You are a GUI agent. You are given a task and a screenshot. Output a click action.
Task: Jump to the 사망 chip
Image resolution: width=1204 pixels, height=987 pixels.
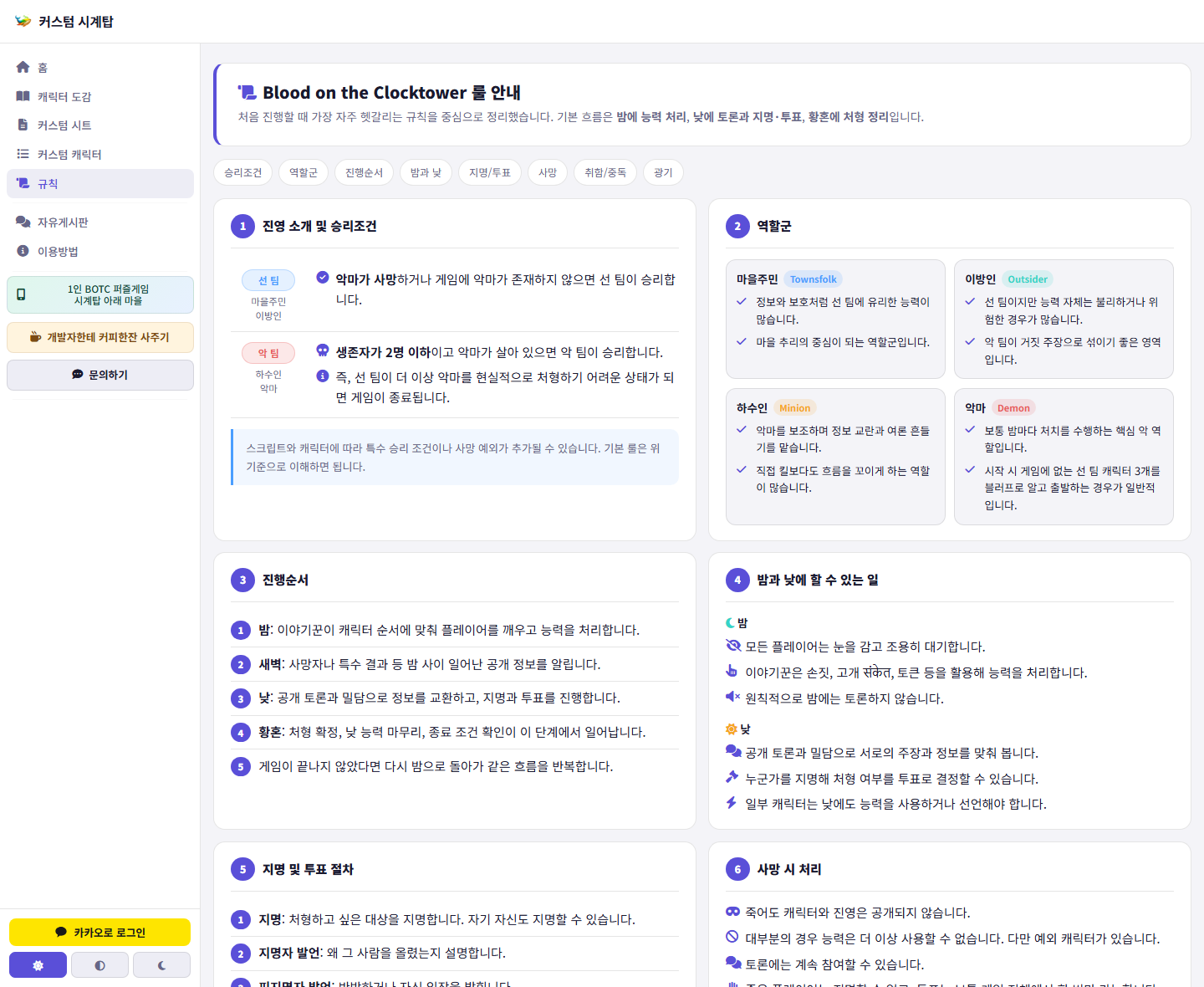pyautogui.click(x=548, y=172)
